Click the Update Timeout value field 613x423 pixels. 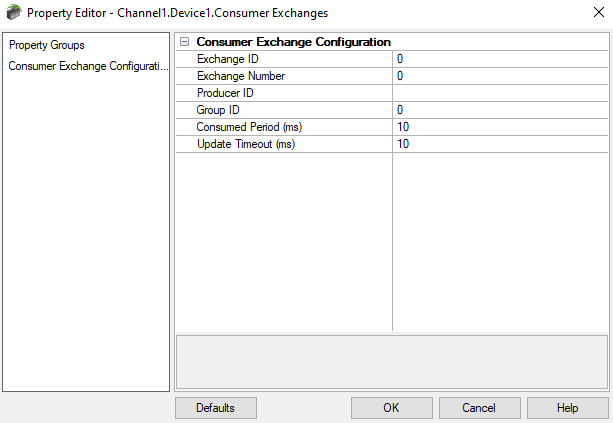500,144
